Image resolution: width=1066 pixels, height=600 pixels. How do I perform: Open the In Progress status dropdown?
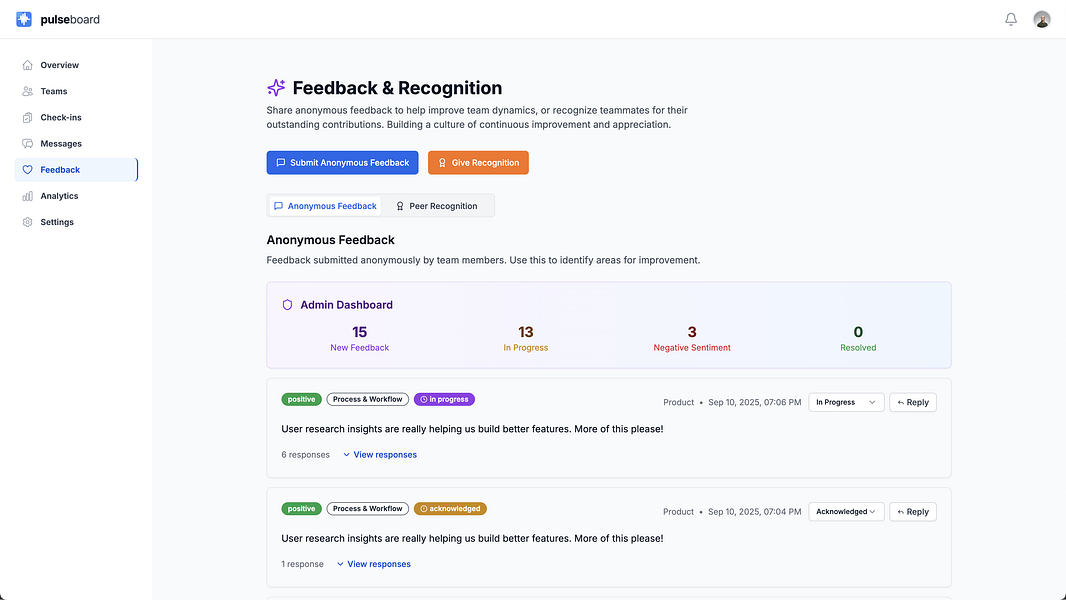(x=845, y=402)
